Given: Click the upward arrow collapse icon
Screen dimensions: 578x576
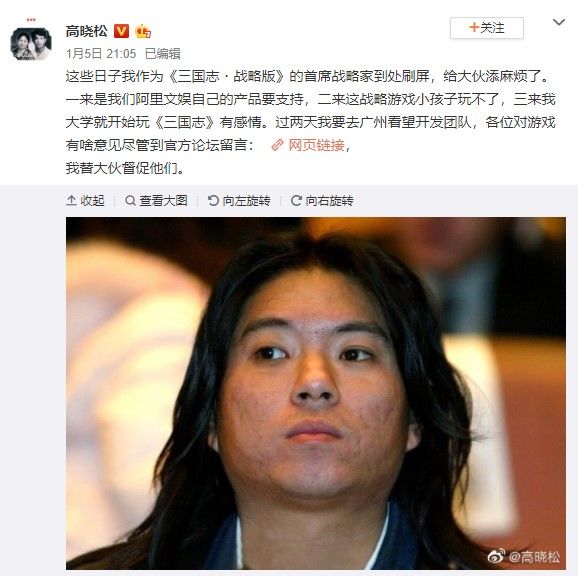Looking at the screenshot, I should tap(71, 200).
